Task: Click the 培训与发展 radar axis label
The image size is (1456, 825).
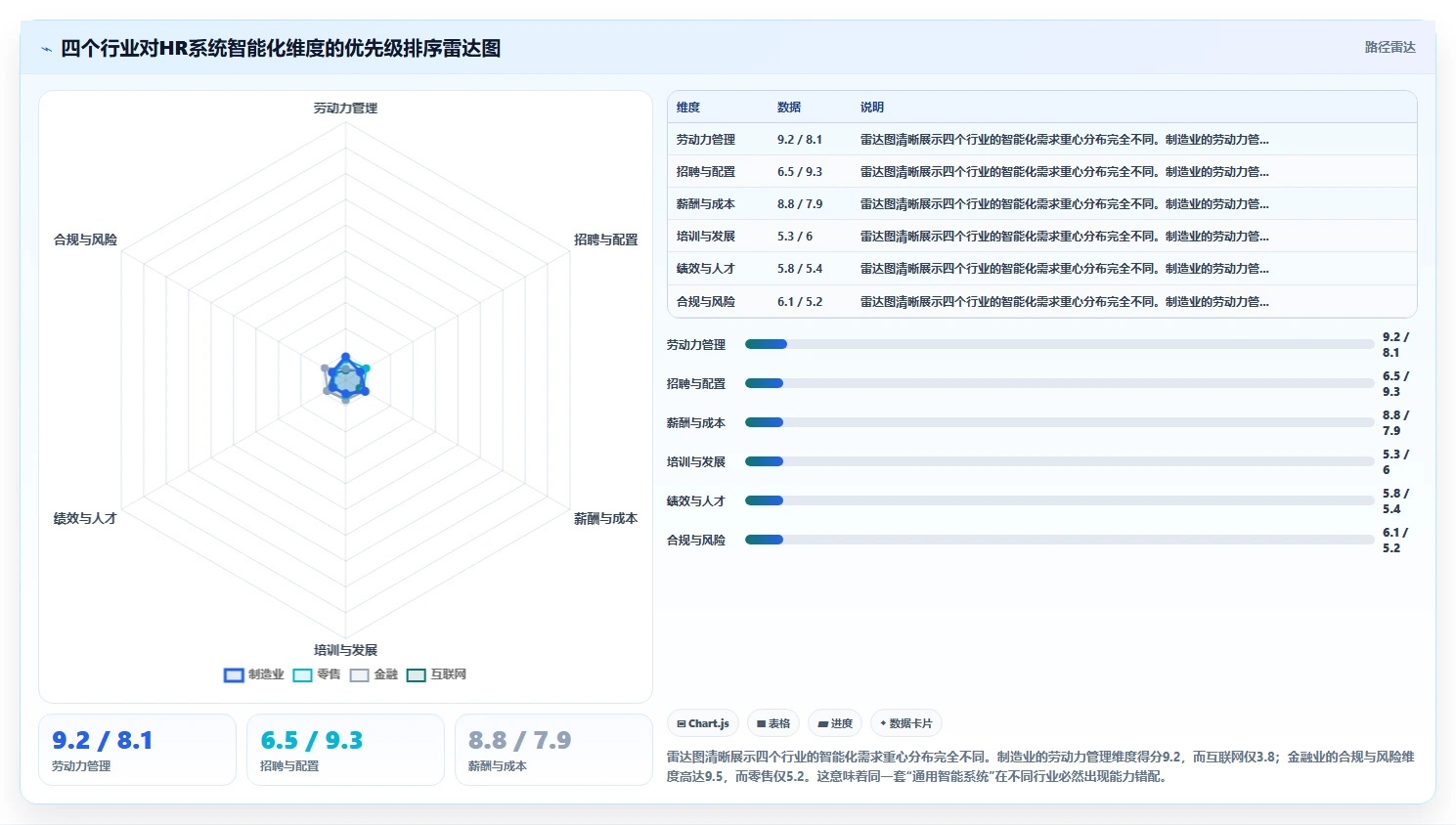Action: pyautogui.click(x=345, y=650)
